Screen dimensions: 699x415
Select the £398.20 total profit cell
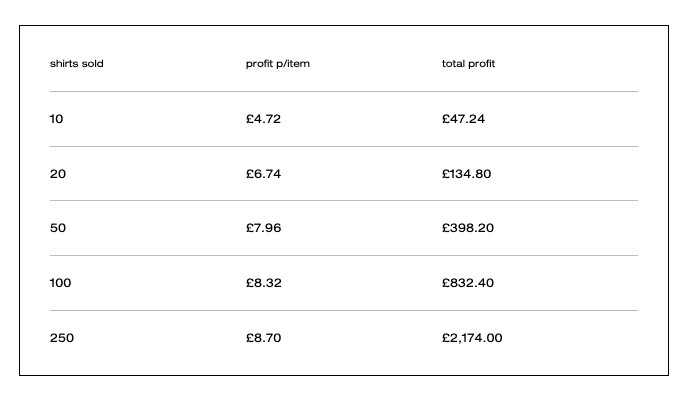(x=467, y=228)
